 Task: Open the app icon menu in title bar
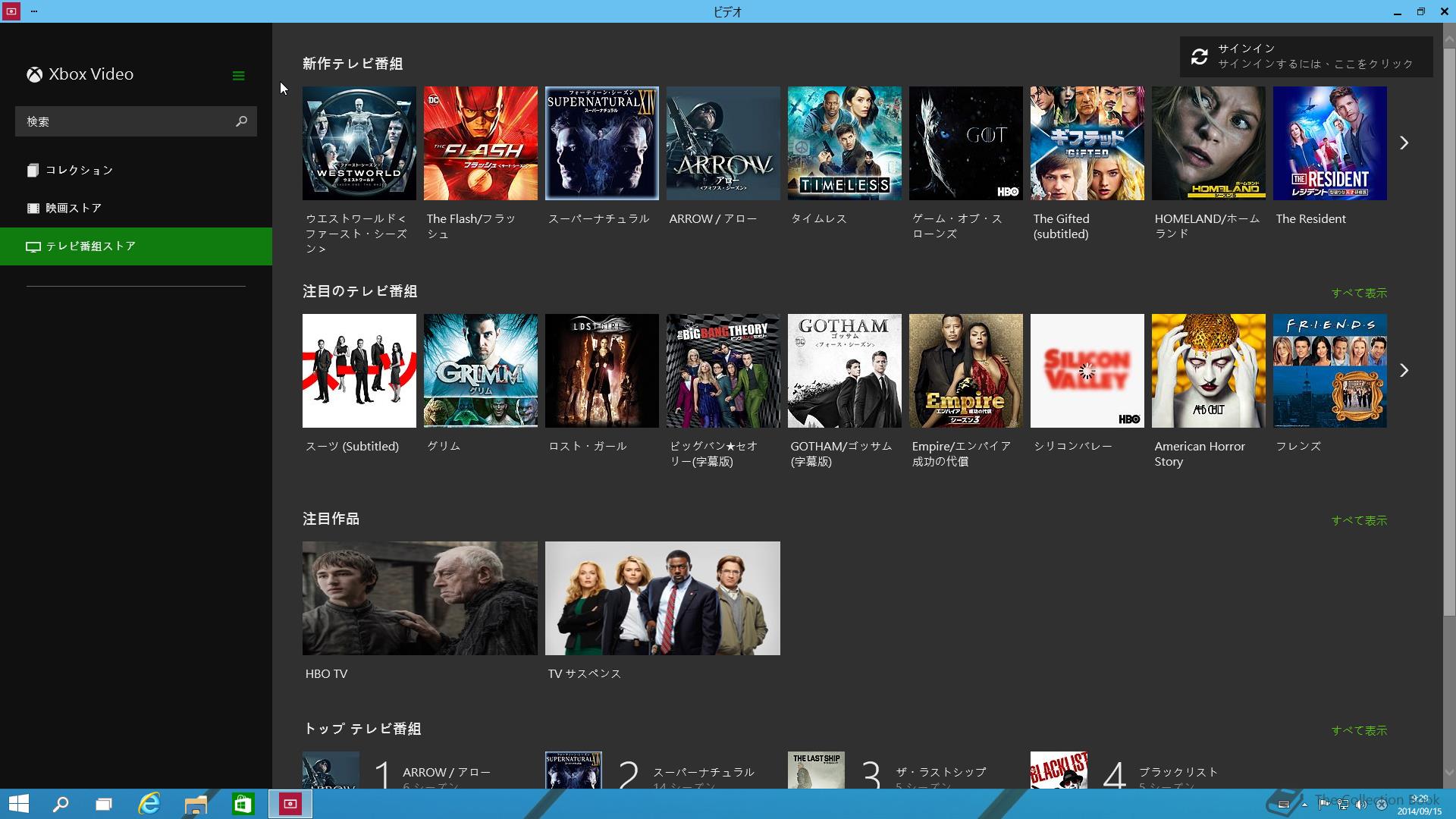point(11,11)
